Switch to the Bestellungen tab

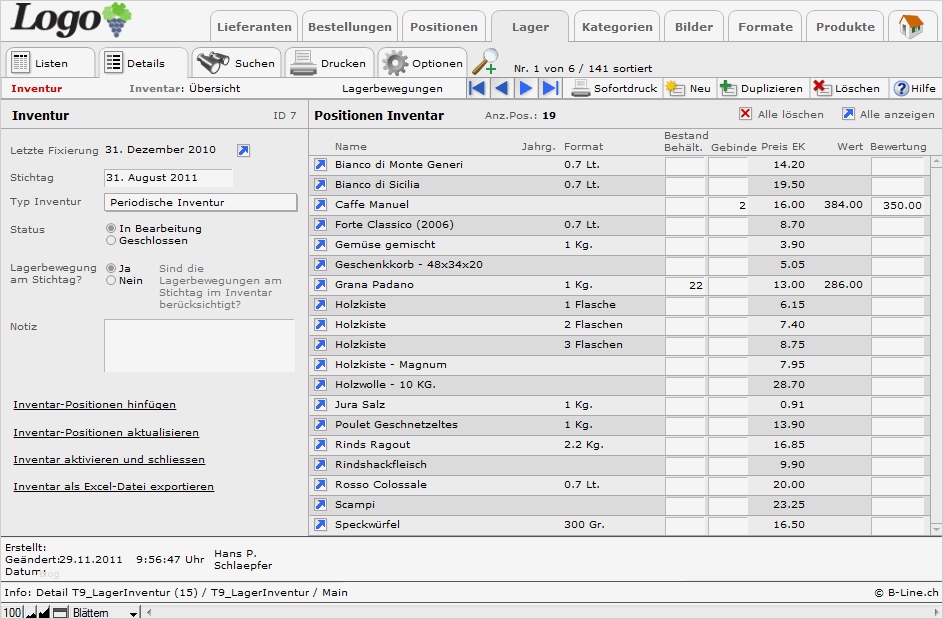click(x=349, y=27)
